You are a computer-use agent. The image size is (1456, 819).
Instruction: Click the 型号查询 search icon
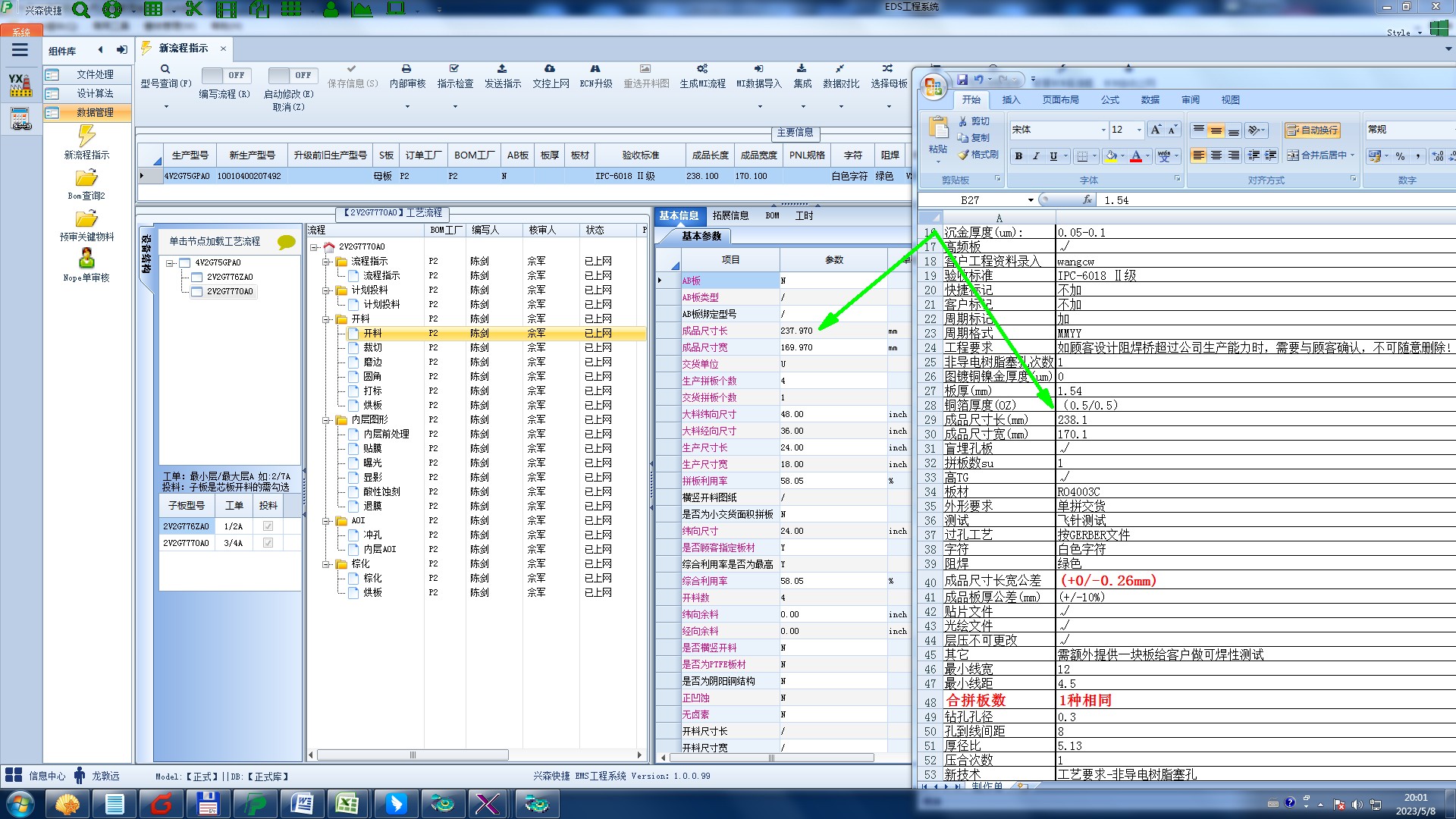165,69
